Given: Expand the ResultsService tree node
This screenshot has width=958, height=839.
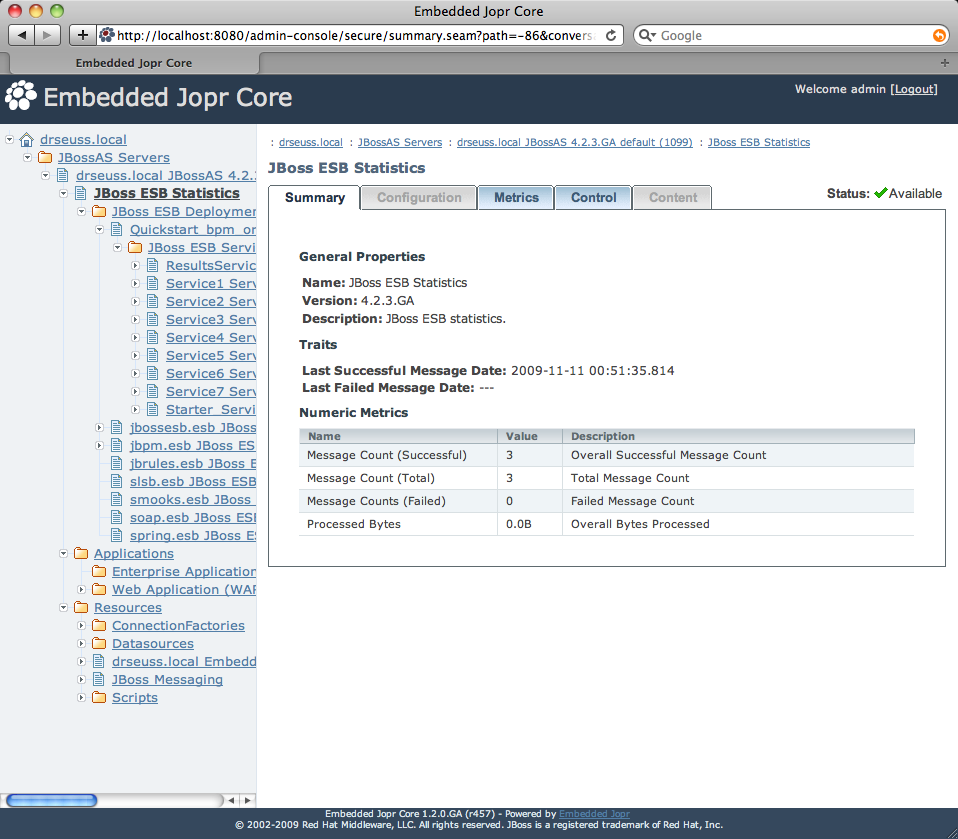Looking at the screenshot, I should [136, 266].
